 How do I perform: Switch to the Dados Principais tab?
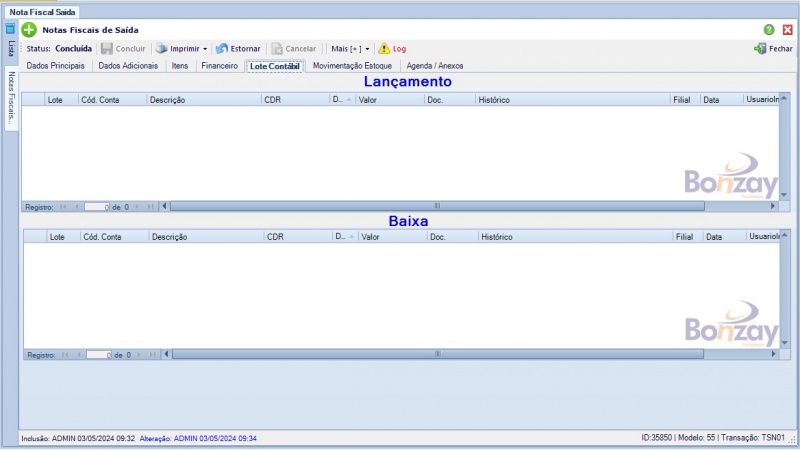(x=55, y=66)
